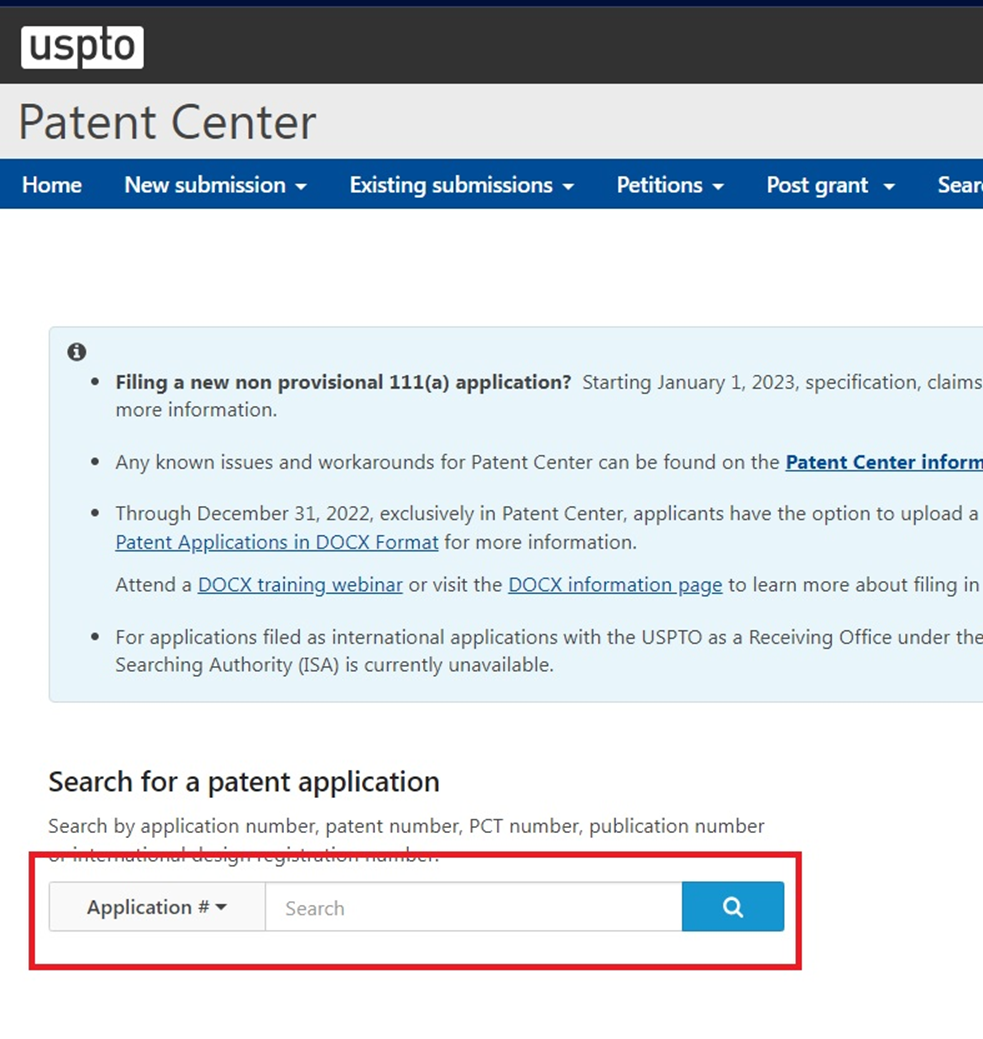This screenshot has width=983, height=1039.
Task: Expand the Existing submissions menu
Action: [x=461, y=185]
